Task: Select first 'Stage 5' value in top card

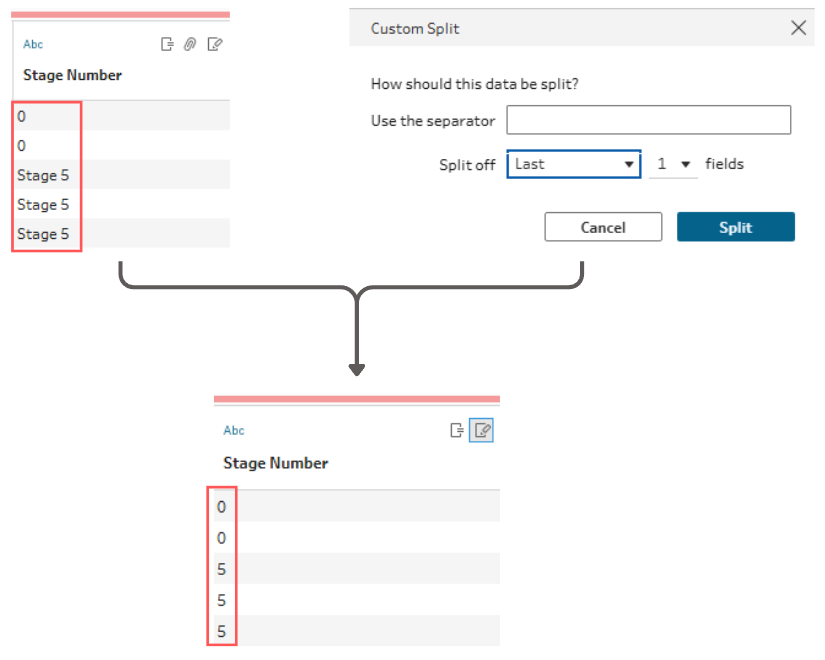Action: 43,175
